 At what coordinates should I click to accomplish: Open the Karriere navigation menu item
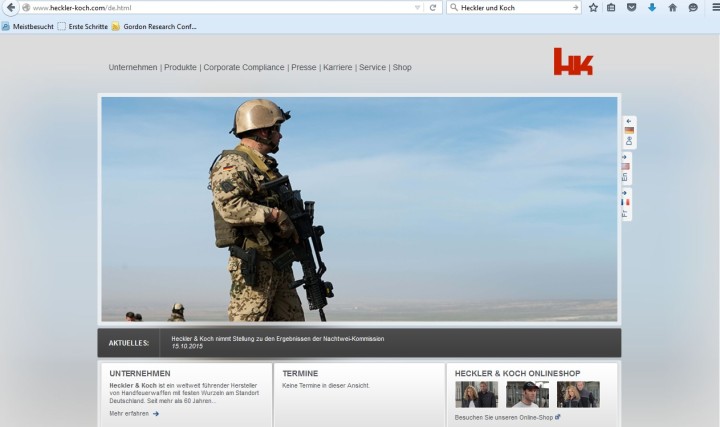pyautogui.click(x=337, y=67)
